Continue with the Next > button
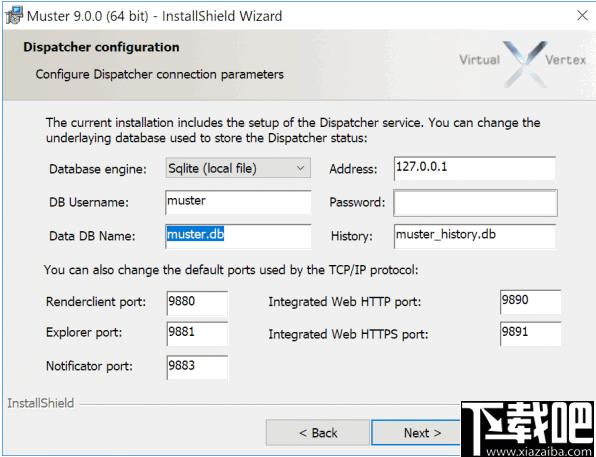Viewport: 596px width, 457px height. (x=416, y=433)
